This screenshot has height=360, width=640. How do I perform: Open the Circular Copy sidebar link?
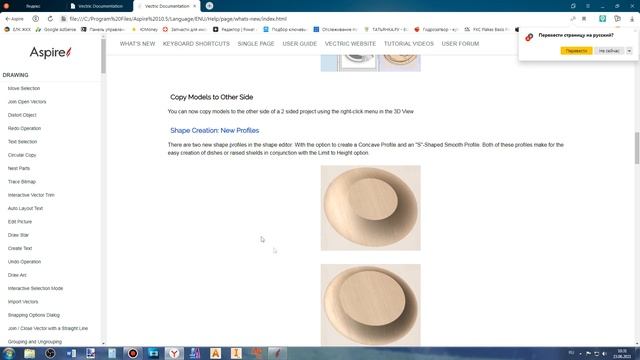click(x=22, y=155)
